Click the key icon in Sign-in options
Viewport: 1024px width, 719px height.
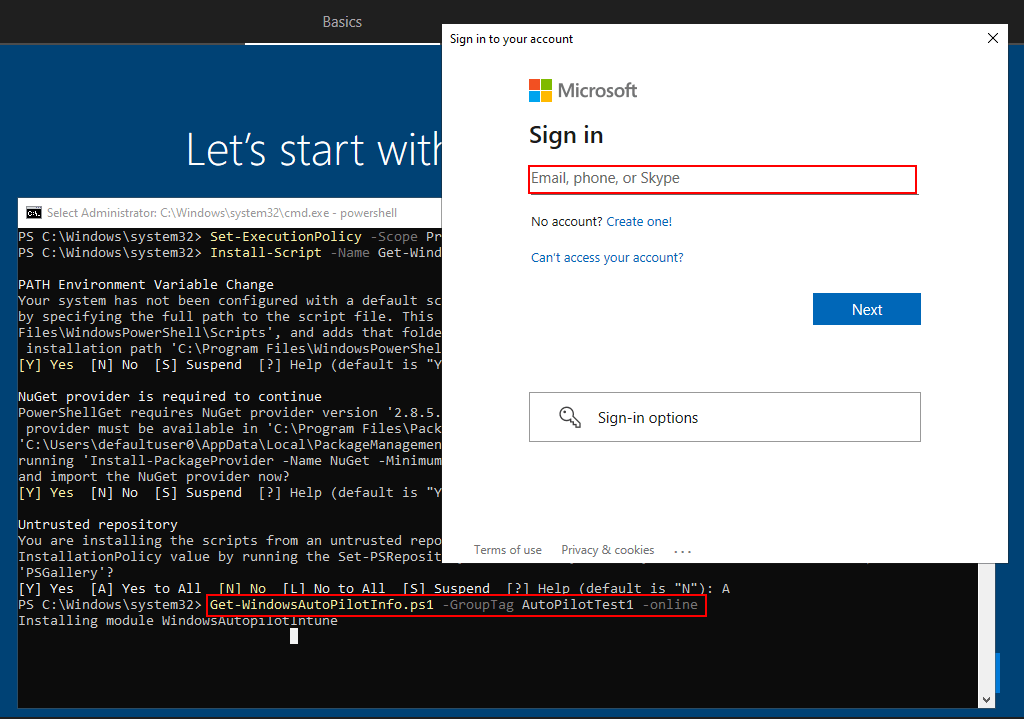coord(569,418)
